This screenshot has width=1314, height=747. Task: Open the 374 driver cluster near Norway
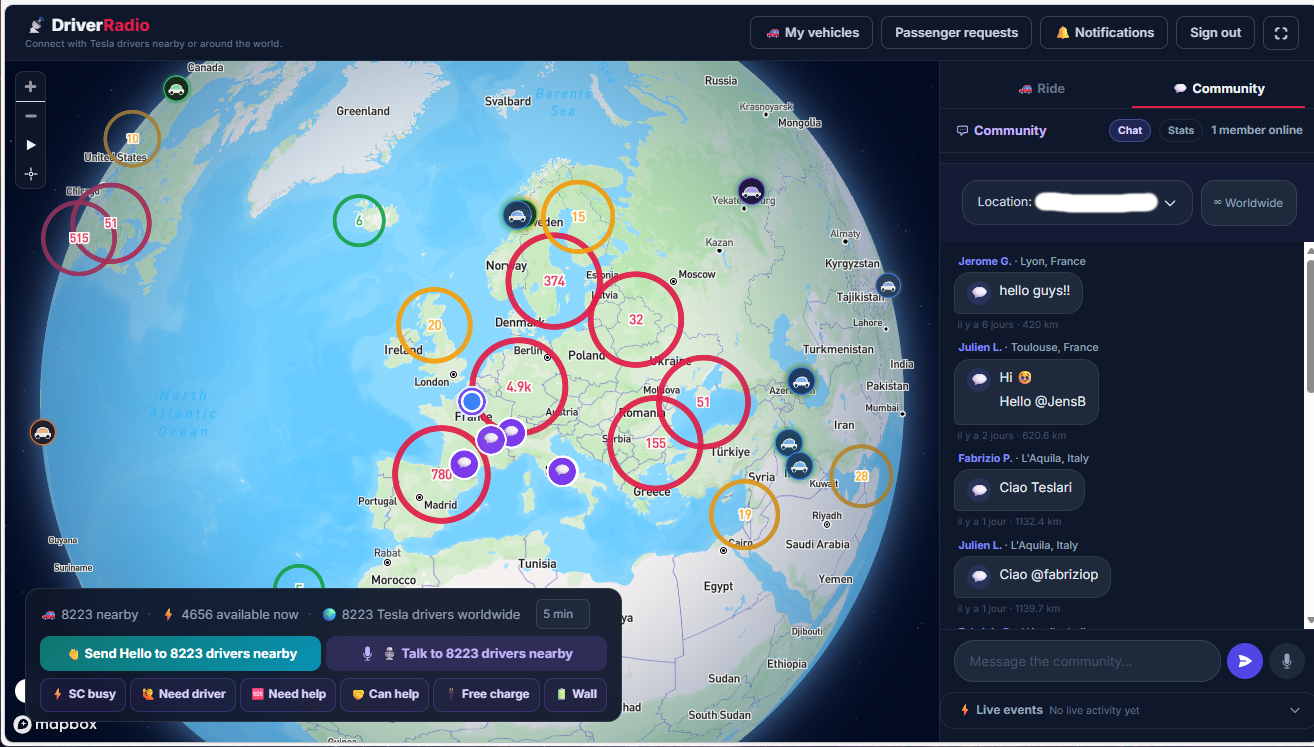(554, 281)
